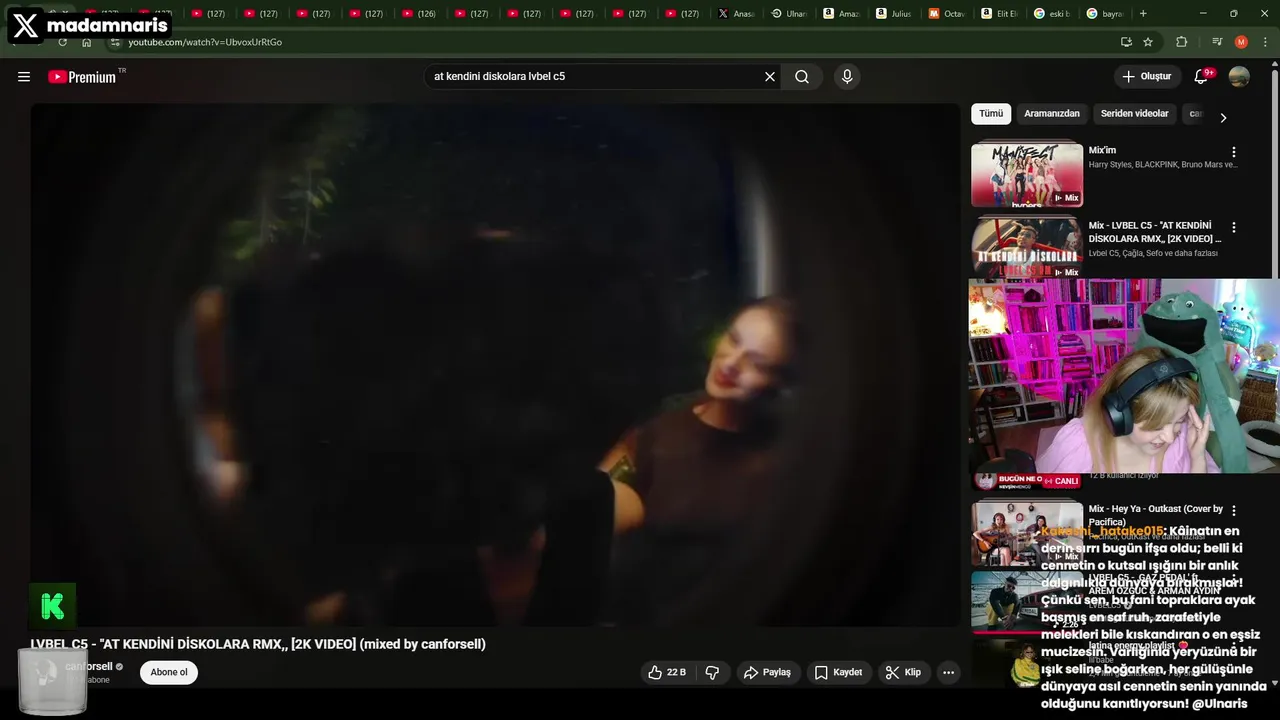Click the AT KENDİNİ DİSKOLARA mix thumbnail
1280x720 pixels.
click(1027, 248)
